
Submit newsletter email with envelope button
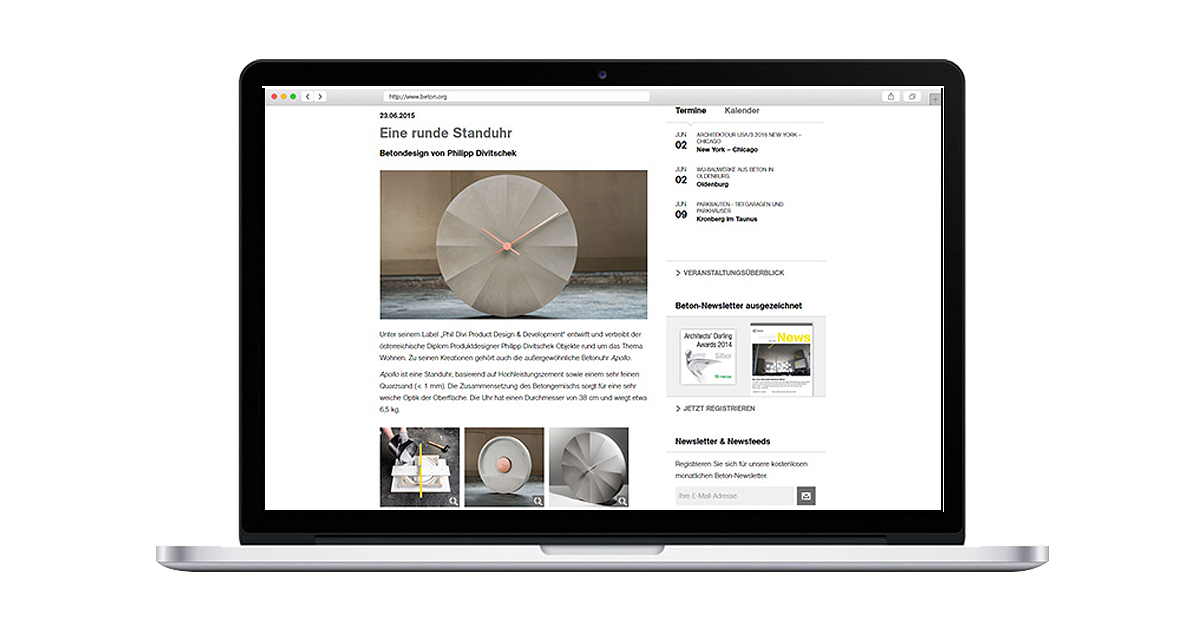click(x=806, y=496)
